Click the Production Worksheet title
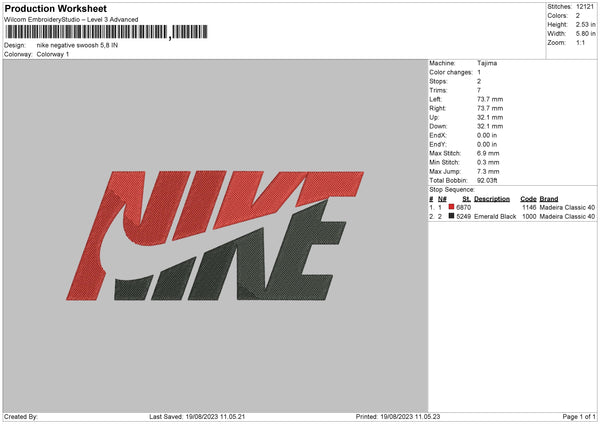Viewport: 600px width, 424px height. pyautogui.click(x=55, y=8)
